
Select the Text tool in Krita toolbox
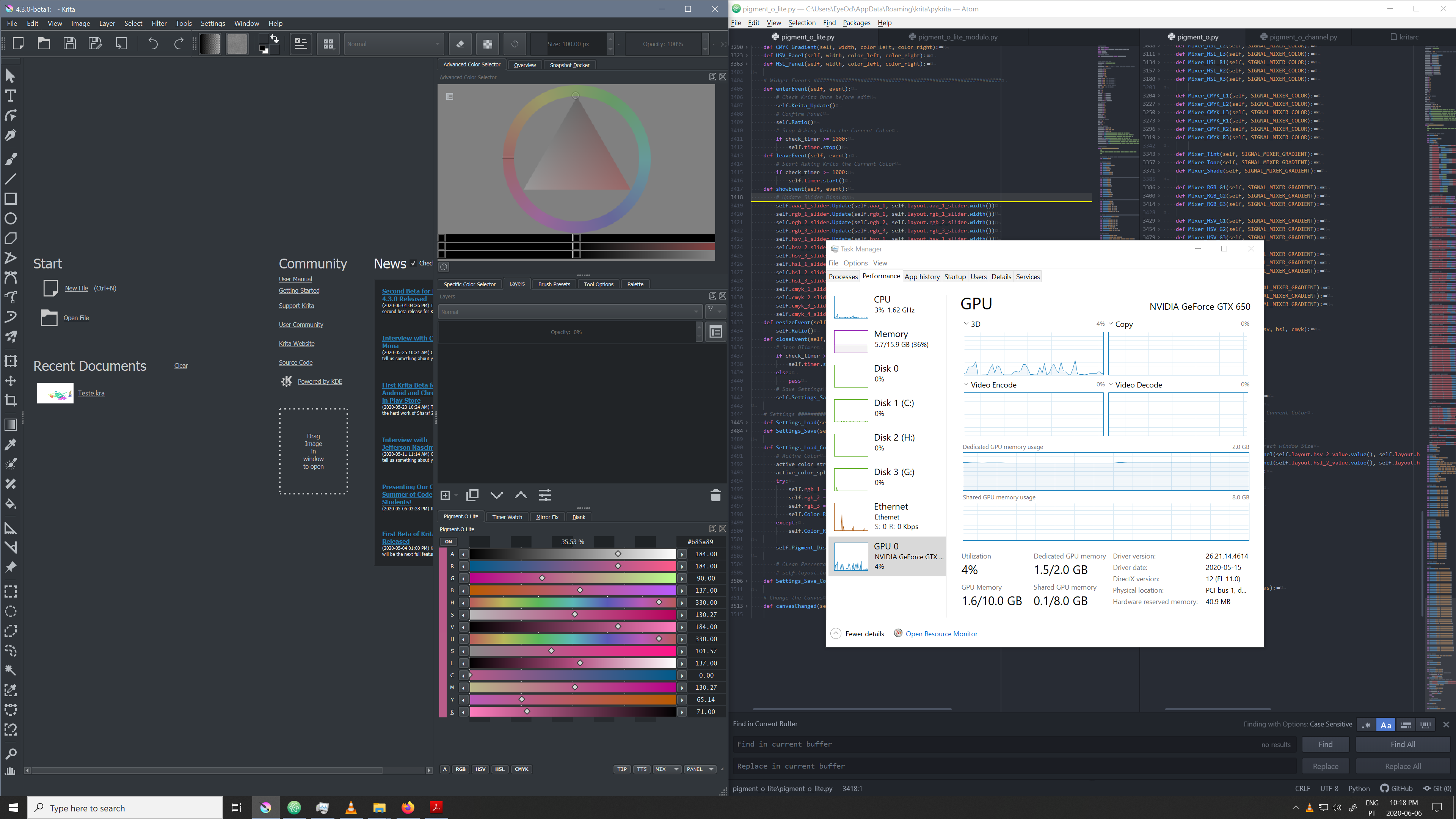click(x=10, y=96)
